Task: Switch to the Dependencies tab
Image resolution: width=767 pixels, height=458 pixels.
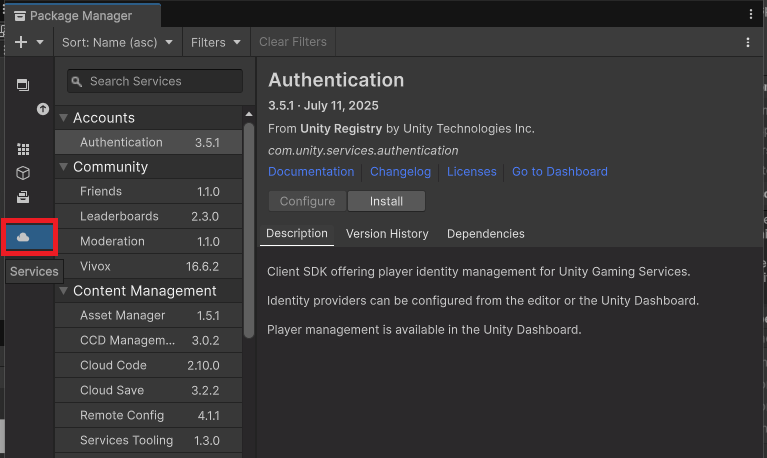Action: click(486, 234)
